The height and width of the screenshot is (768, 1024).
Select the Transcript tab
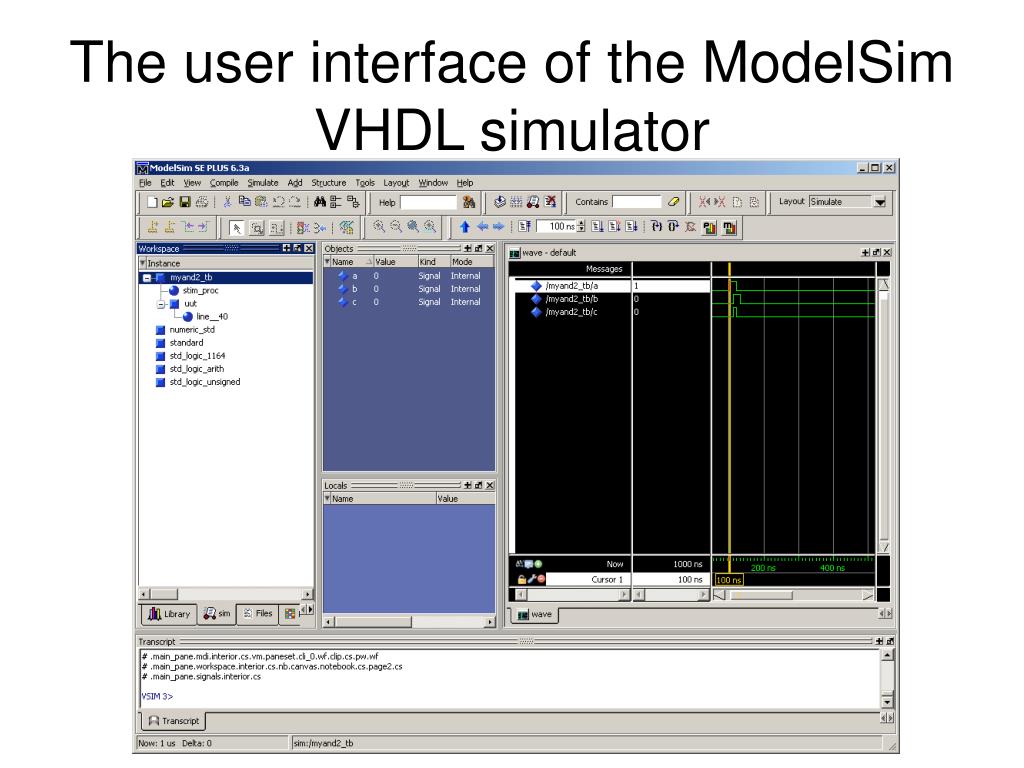pyautogui.click(x=174, y=721)
